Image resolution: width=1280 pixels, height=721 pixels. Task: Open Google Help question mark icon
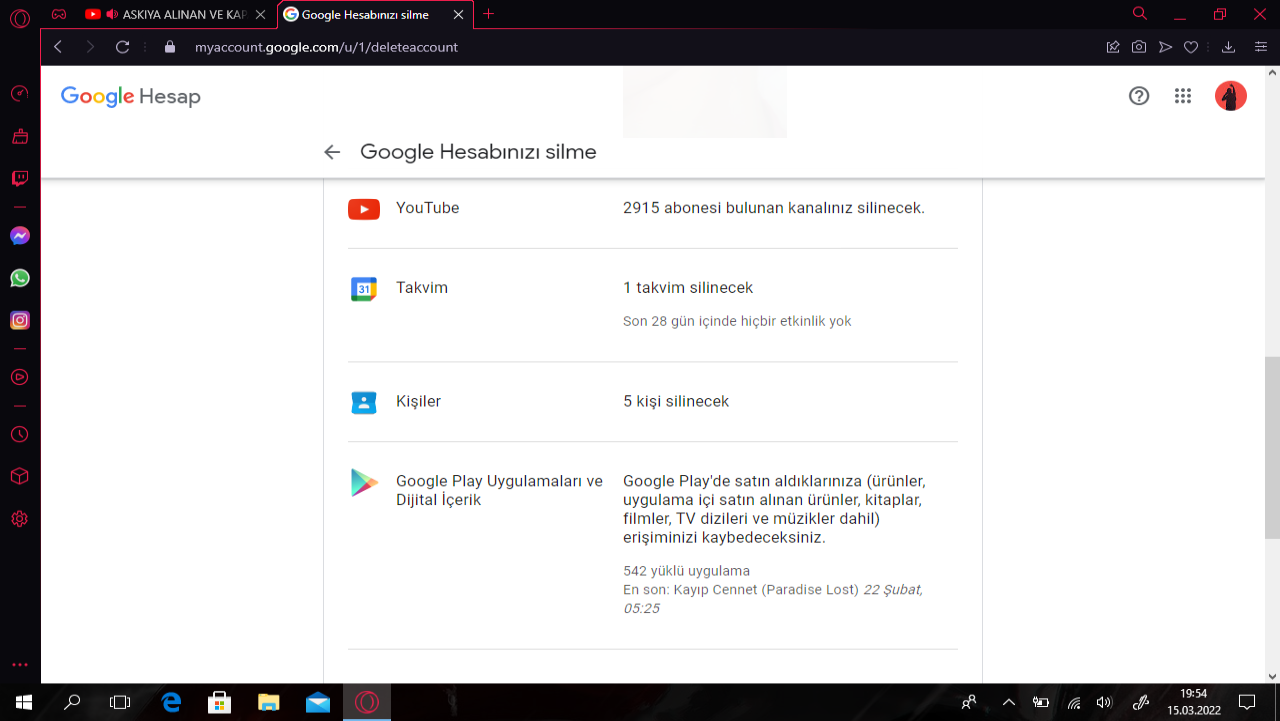[1139, 96]
